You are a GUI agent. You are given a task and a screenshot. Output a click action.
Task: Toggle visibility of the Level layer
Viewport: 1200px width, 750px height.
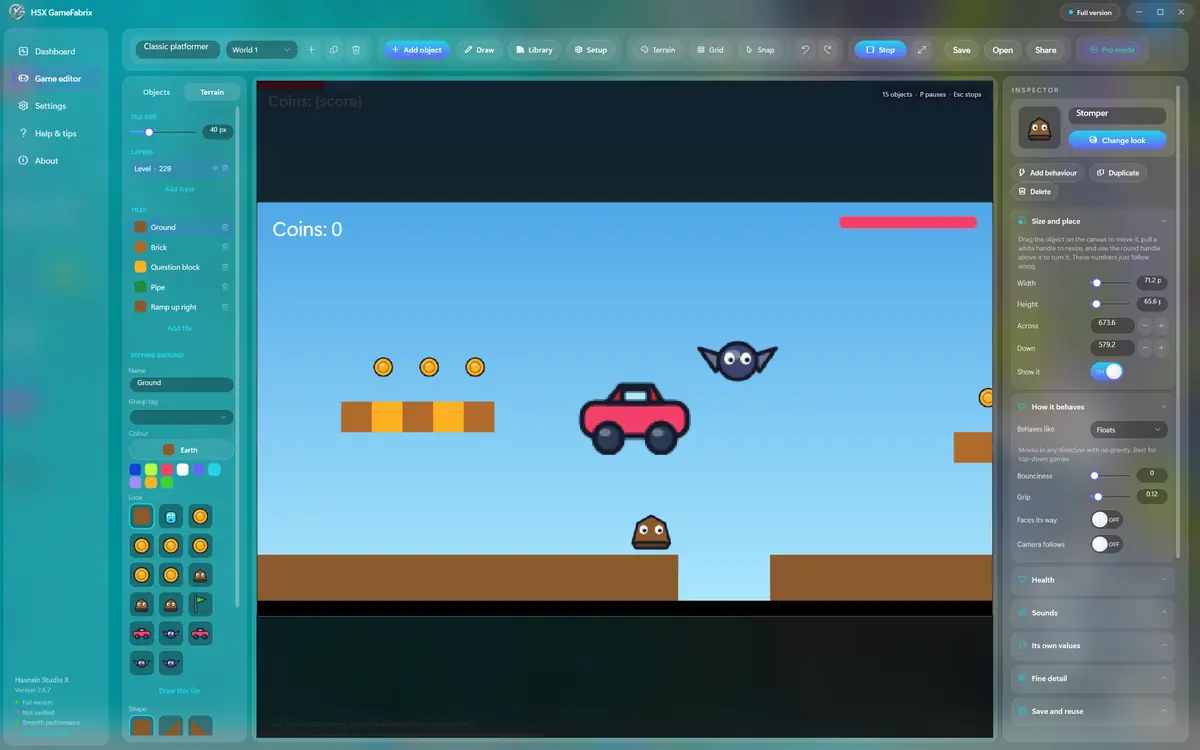point(215,168)
